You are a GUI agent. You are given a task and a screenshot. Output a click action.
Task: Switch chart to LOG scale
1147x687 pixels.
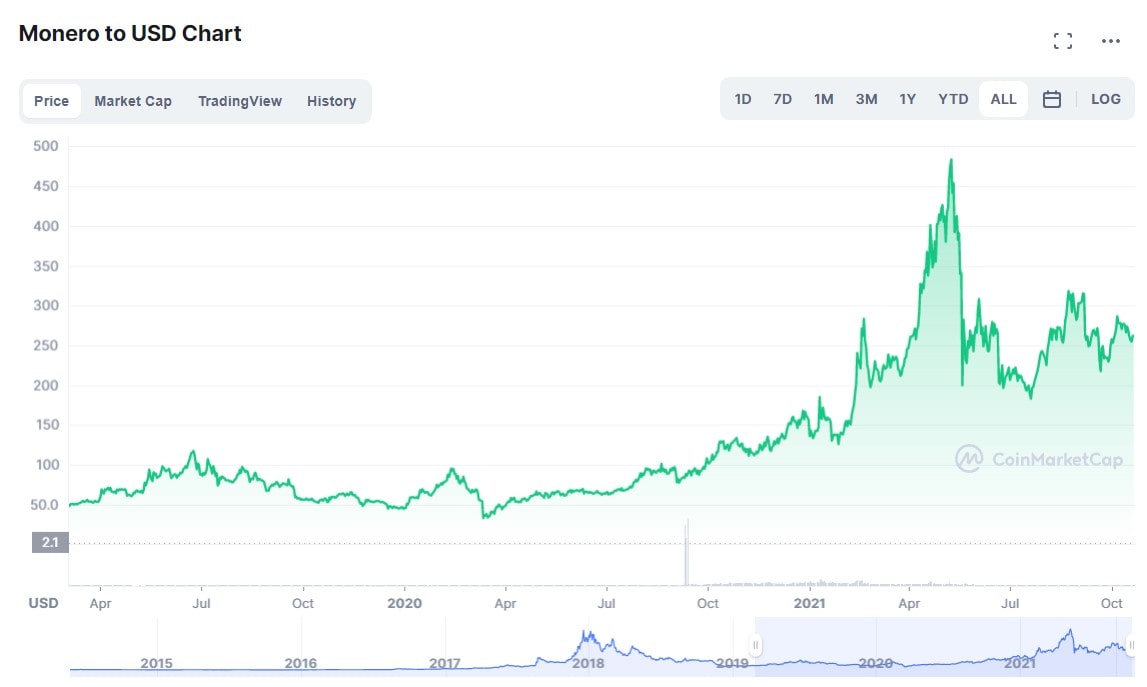(x=1105, y=99)
